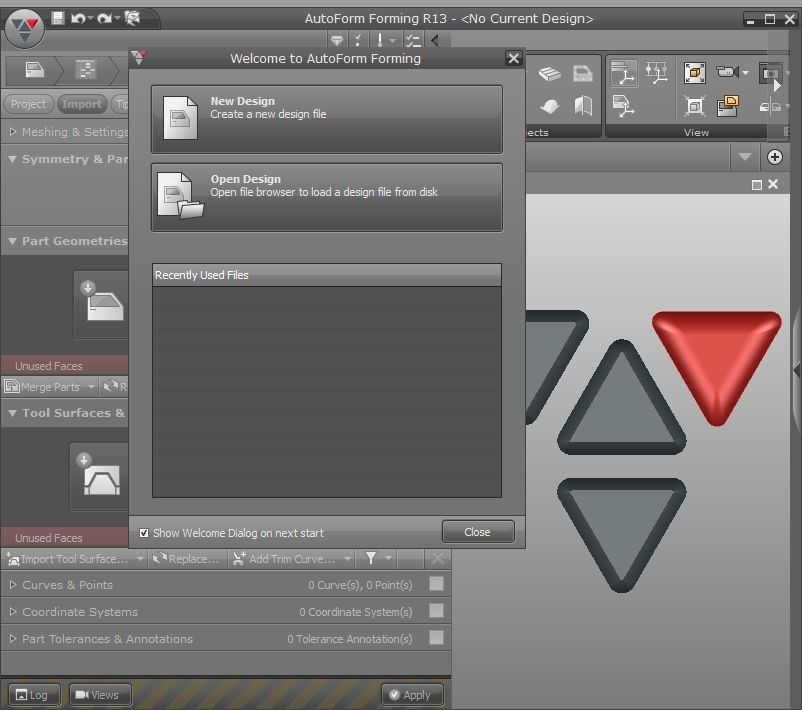The height and width of the screenshot is (710, 802).
Task: Click the part geometry import icon
Action: pos(103,304)
